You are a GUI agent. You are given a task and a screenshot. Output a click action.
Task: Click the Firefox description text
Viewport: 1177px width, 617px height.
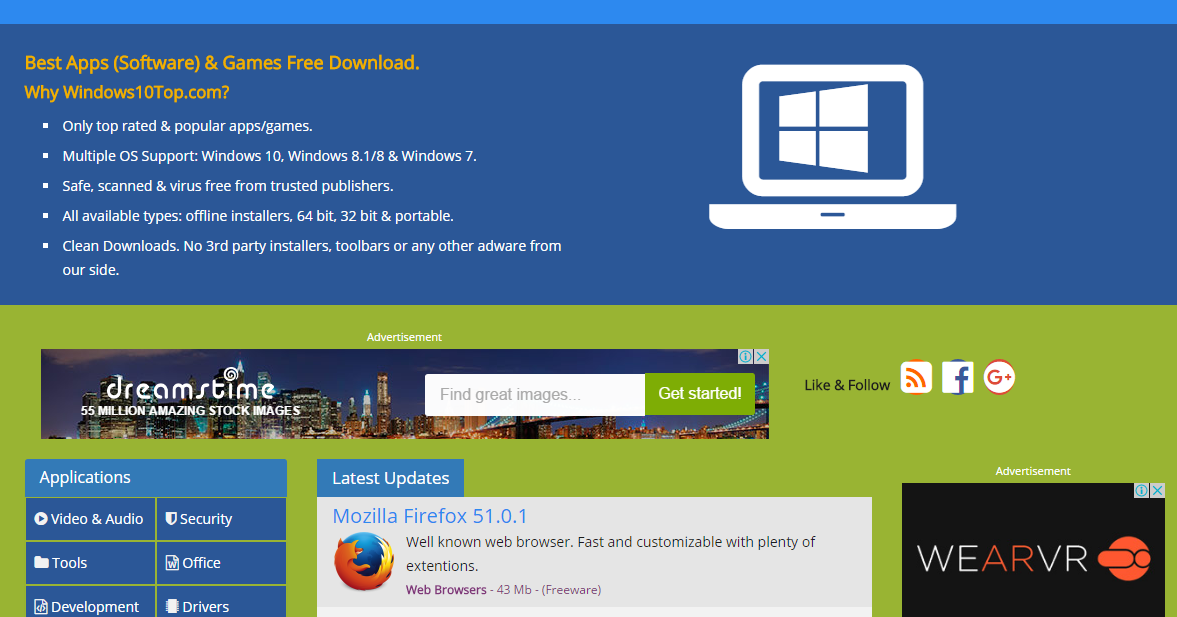click(610, 554)
